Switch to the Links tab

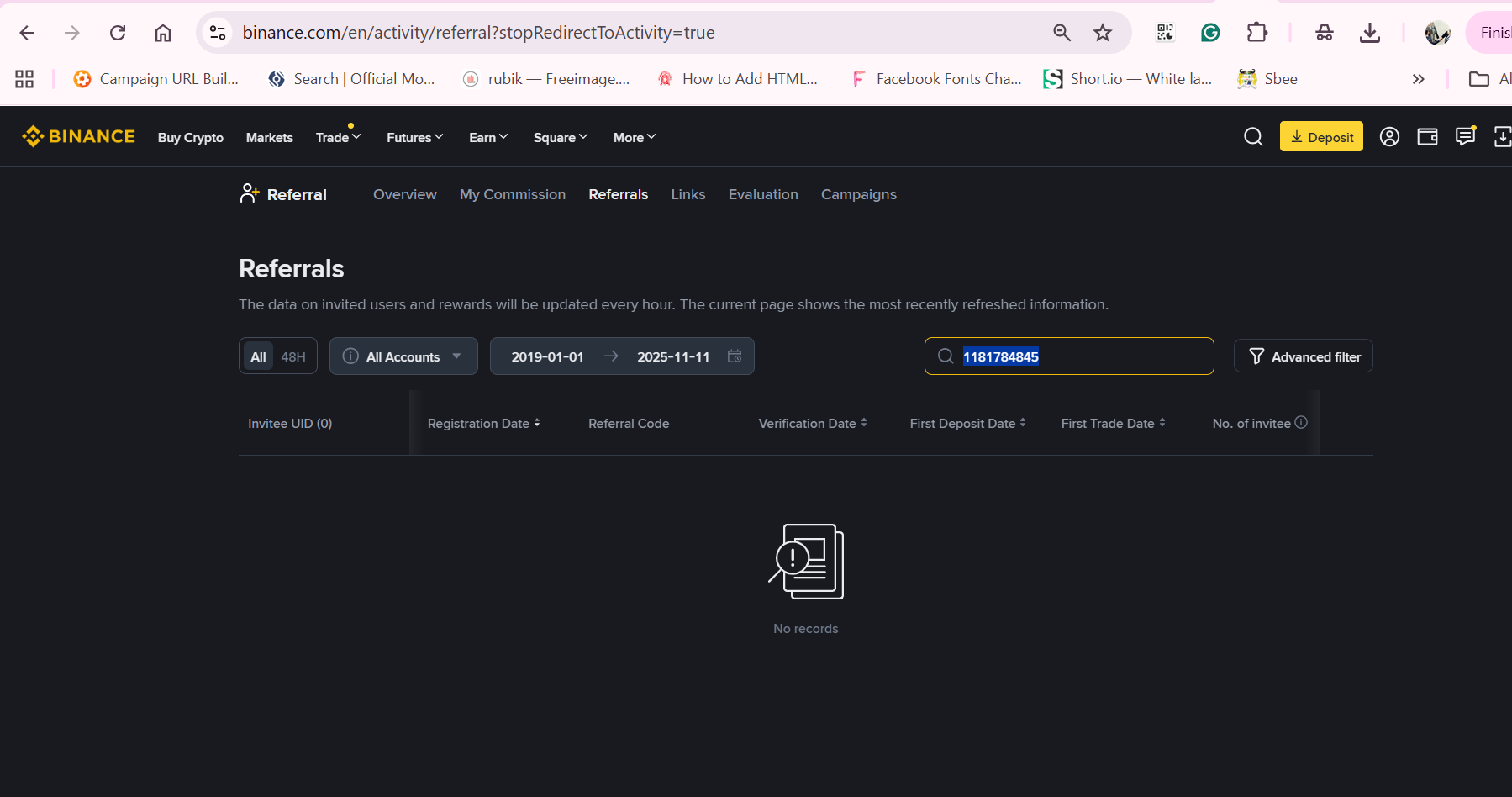[688, 194]
